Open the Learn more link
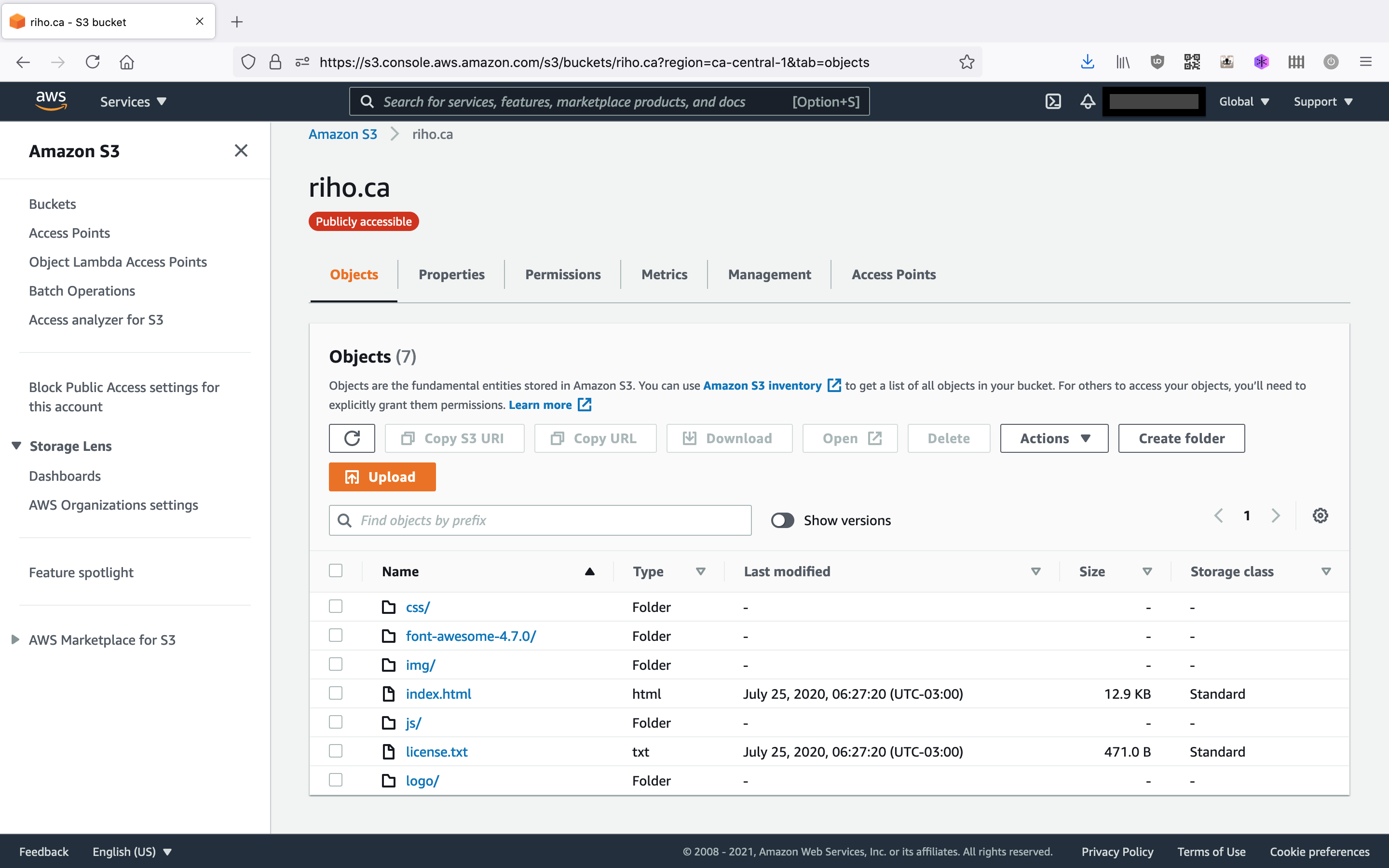Screen dimensions: 1389x868 (x=549, y=405)
